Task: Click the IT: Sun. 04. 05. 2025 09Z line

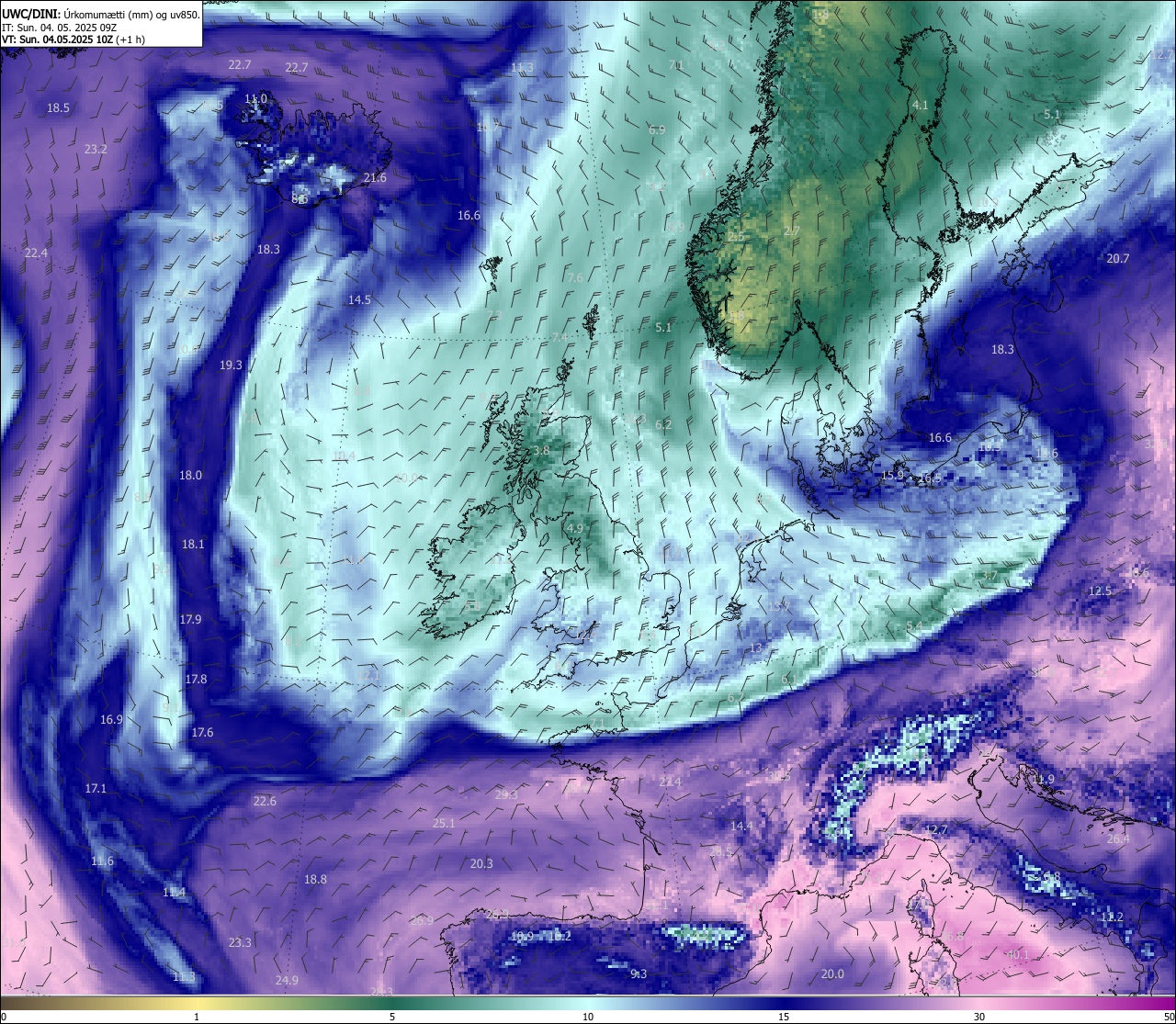Action: point(59,28)
